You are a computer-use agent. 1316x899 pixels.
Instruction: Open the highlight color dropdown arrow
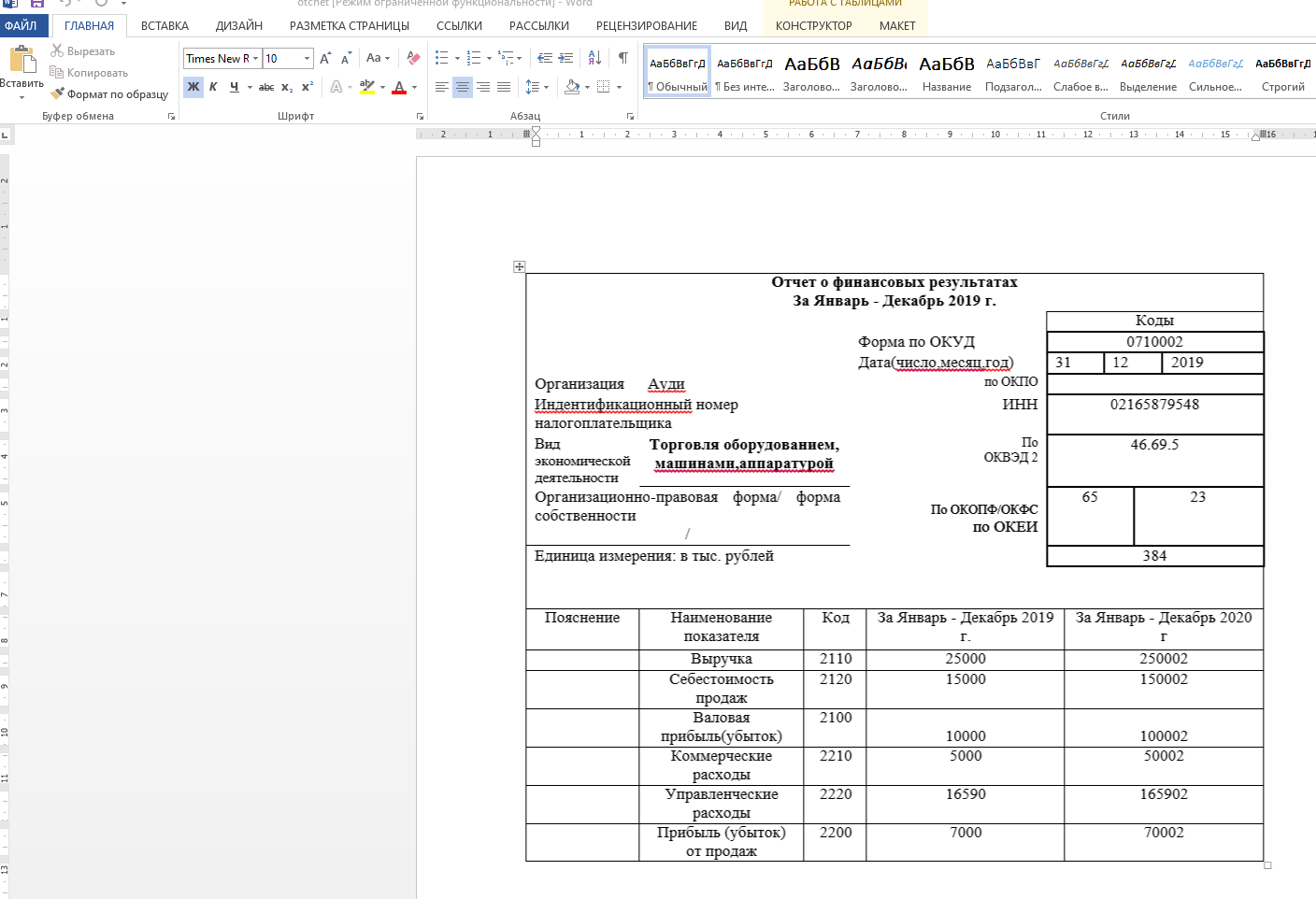click(382, 87)
